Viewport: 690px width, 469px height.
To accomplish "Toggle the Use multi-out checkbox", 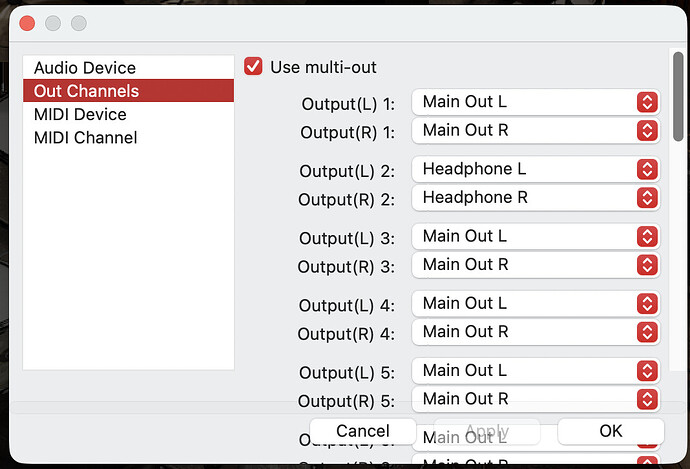I will (x=254, y=67).
